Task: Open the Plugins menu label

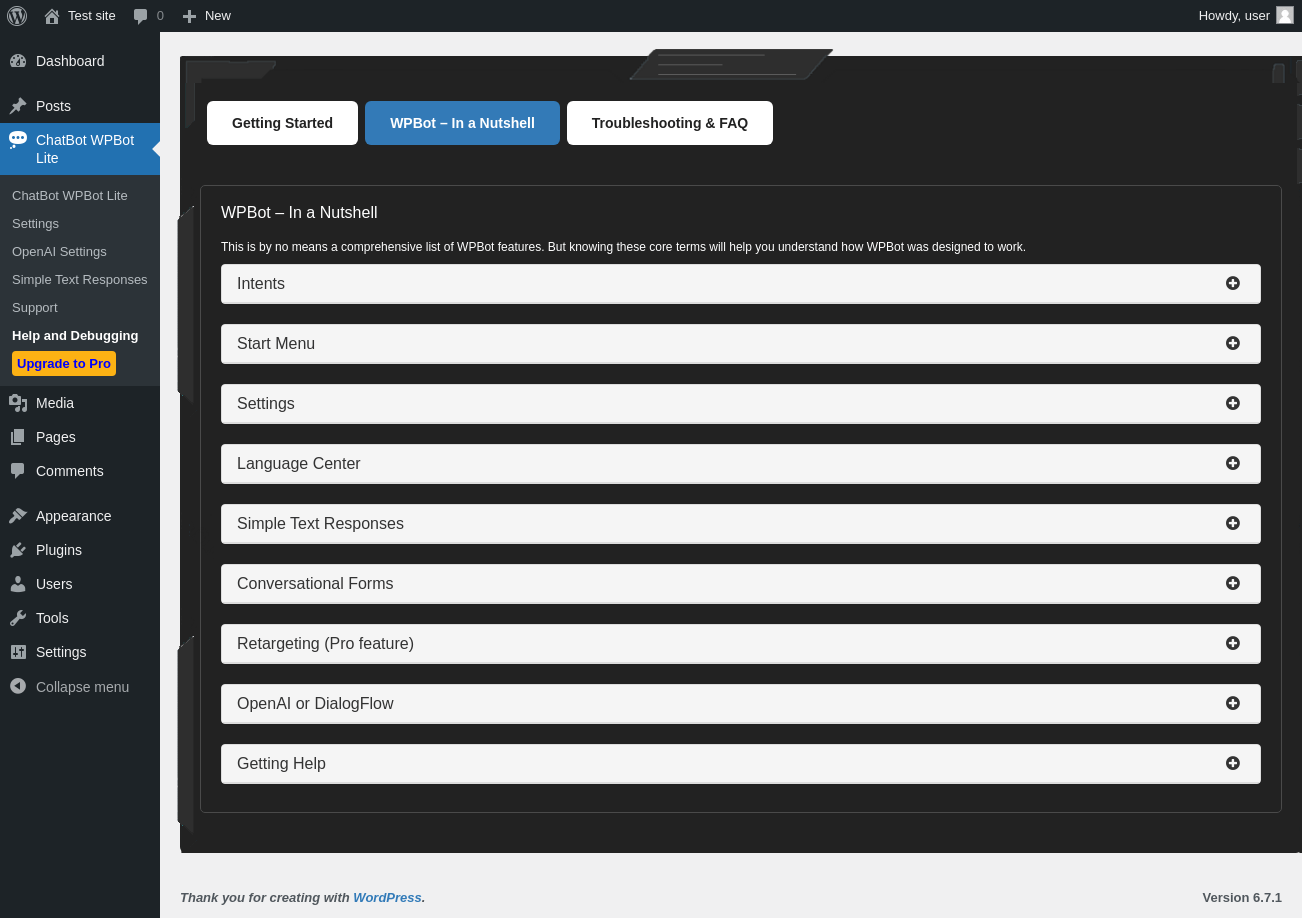Action: point(59,550)
